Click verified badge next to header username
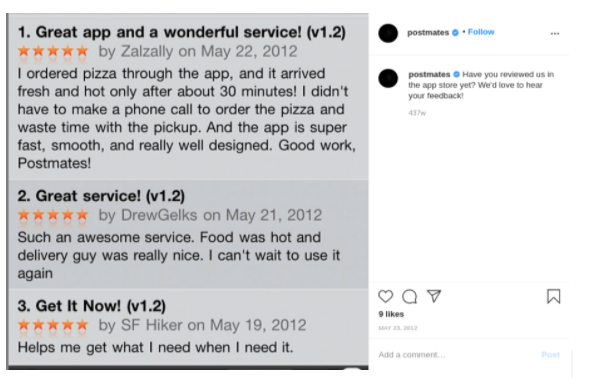Screen dimensions: 611x391 (455, 33)
